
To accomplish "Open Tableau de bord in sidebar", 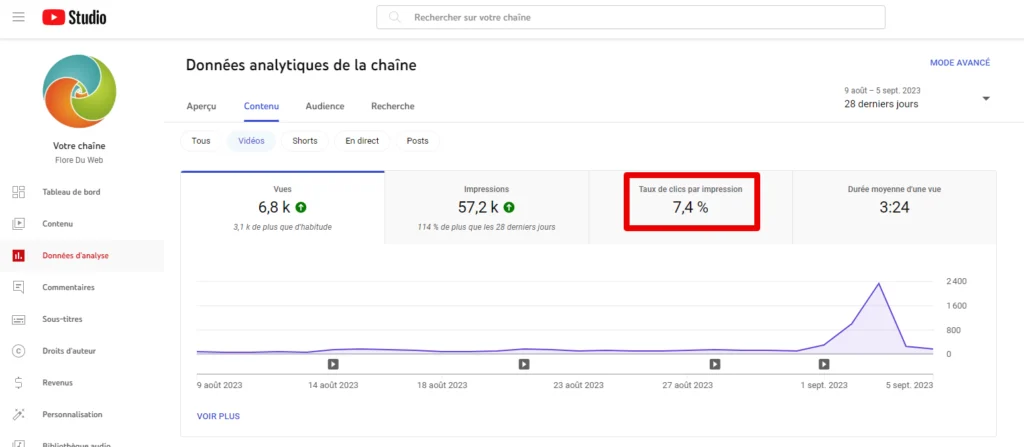I will 82,192.
